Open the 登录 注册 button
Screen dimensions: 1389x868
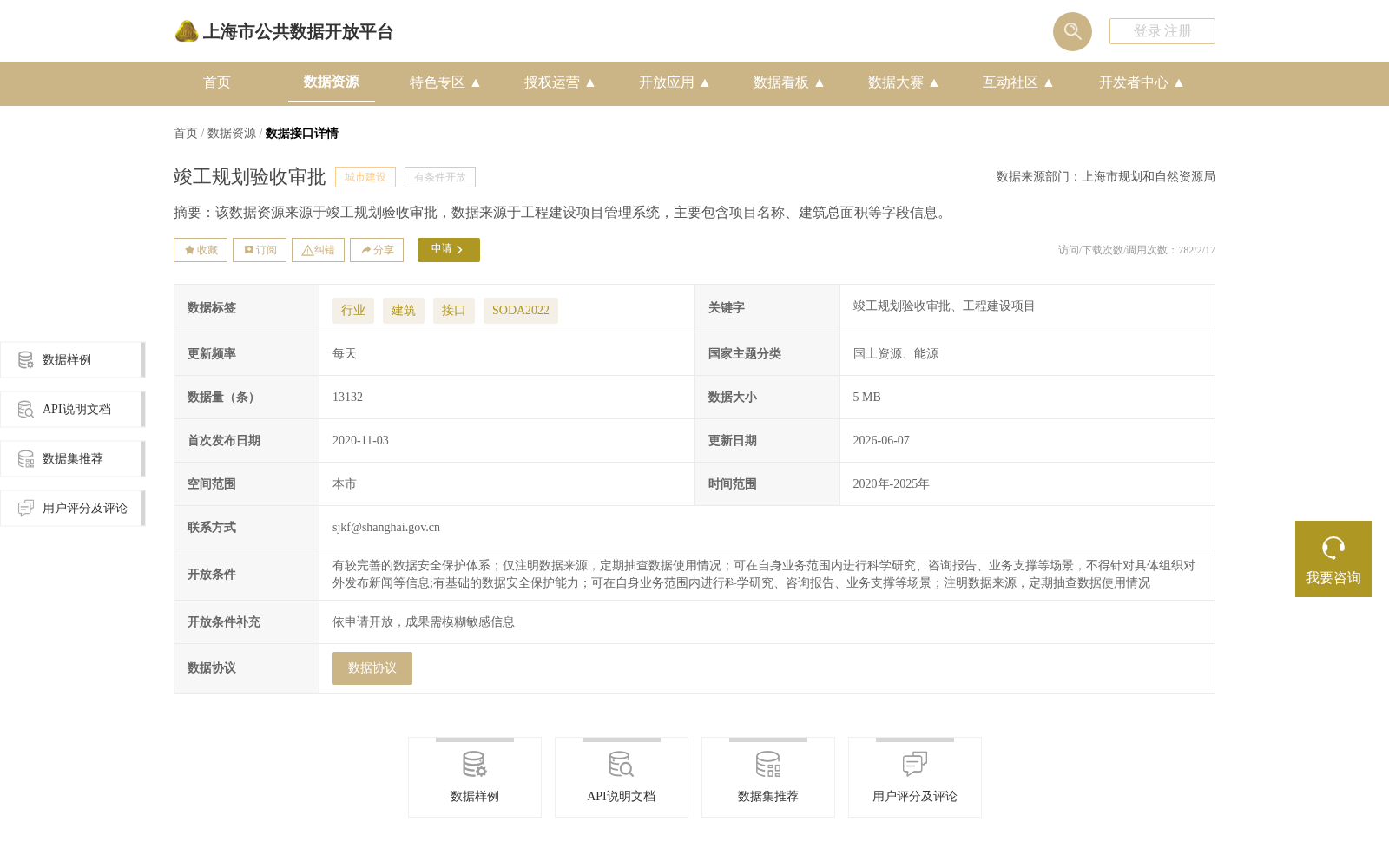click(x=1162, y=31)
